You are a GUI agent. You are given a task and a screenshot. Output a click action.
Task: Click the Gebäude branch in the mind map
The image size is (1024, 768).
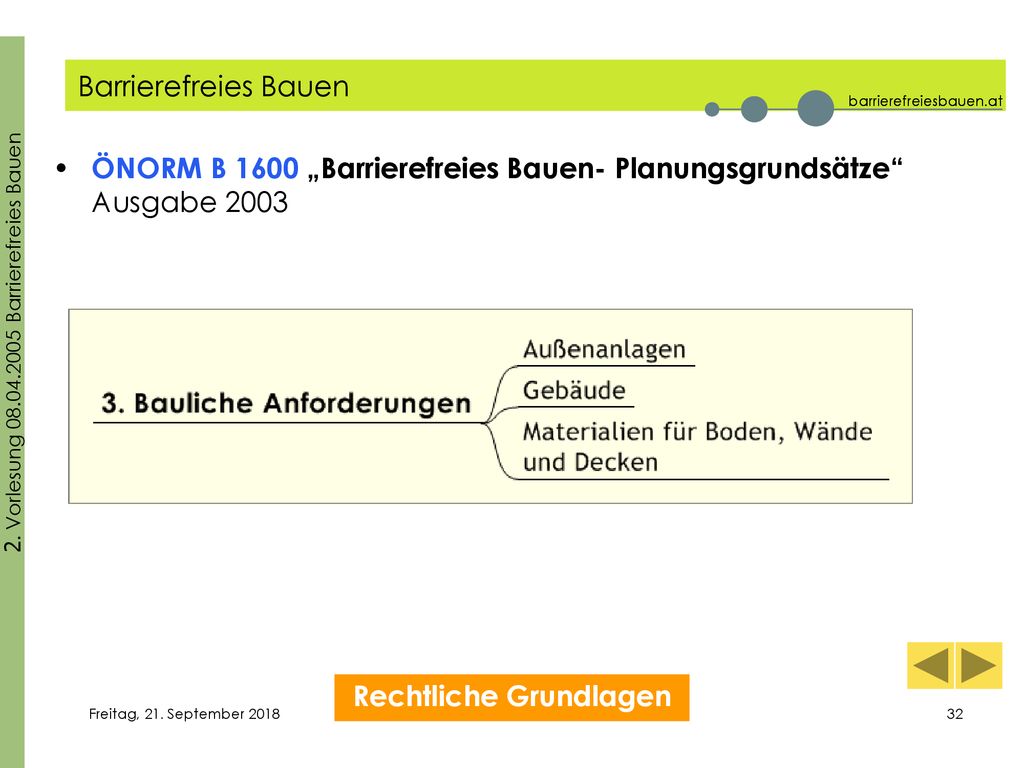coord(574,391)
